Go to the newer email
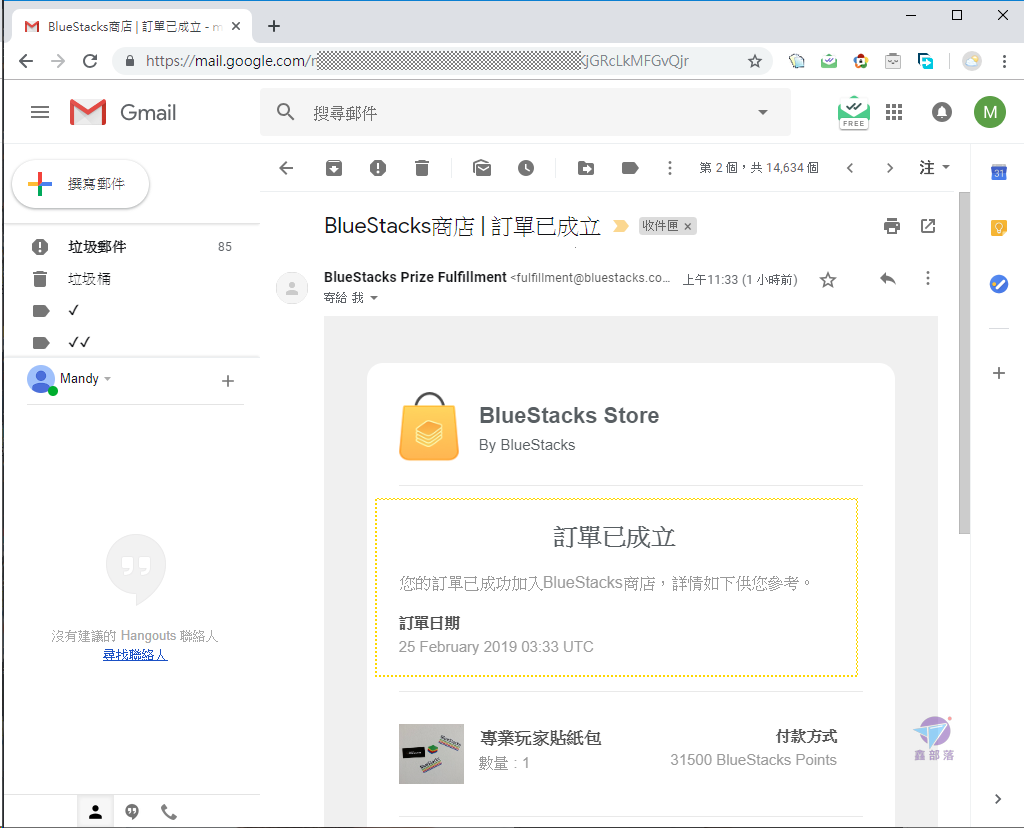Screen dimensions: 1024x828 click(850, 168)
